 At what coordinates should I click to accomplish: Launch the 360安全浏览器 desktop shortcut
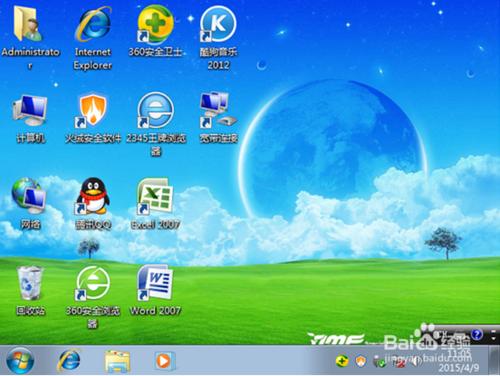(93, 297)
